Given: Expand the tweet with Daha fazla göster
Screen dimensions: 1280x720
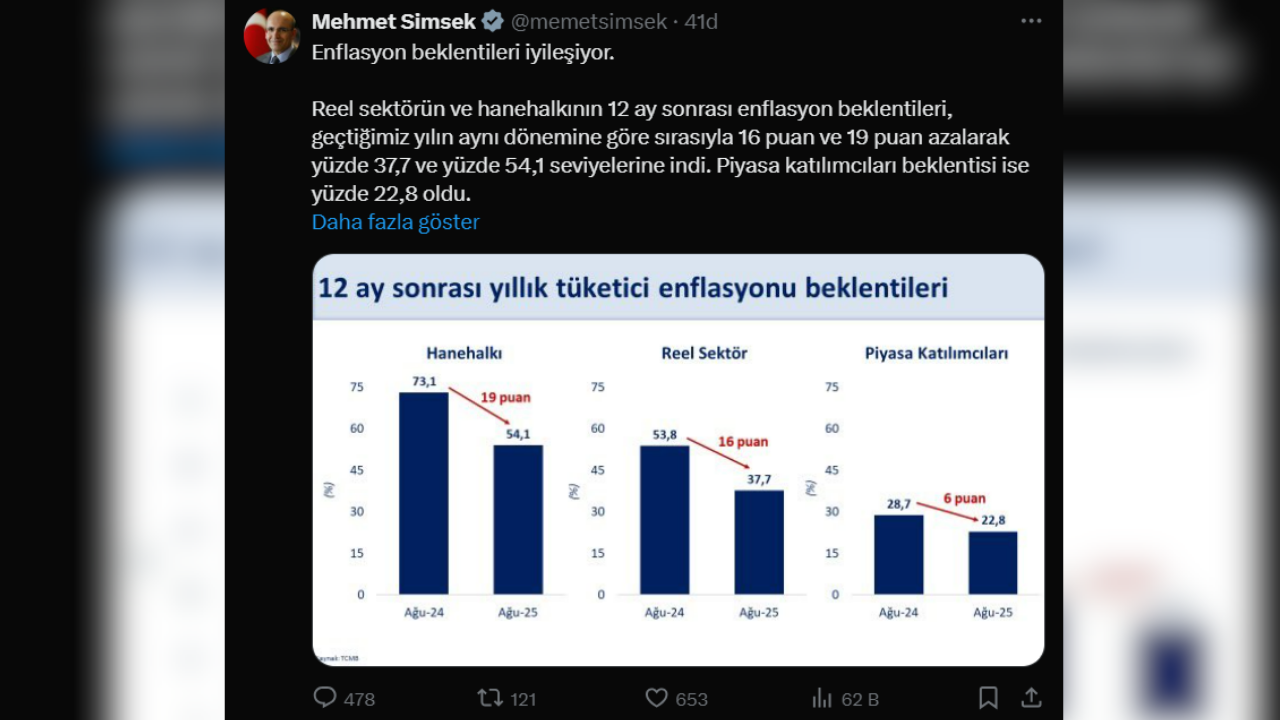Looking at the screenshot, I should click(394, 222).
